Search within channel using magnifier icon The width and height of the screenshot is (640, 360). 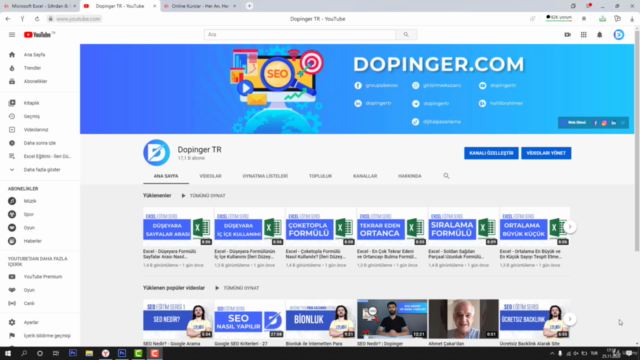point(446,176)
